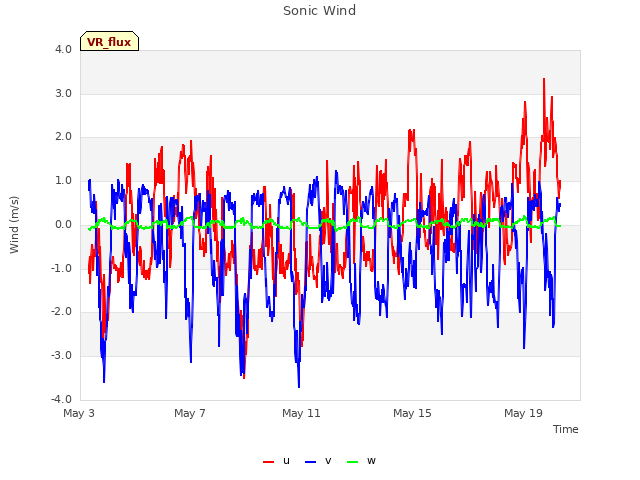Click the 1.0 y-axis tick label
Viewport: 640px width, 480px height.
click(63, 181)
